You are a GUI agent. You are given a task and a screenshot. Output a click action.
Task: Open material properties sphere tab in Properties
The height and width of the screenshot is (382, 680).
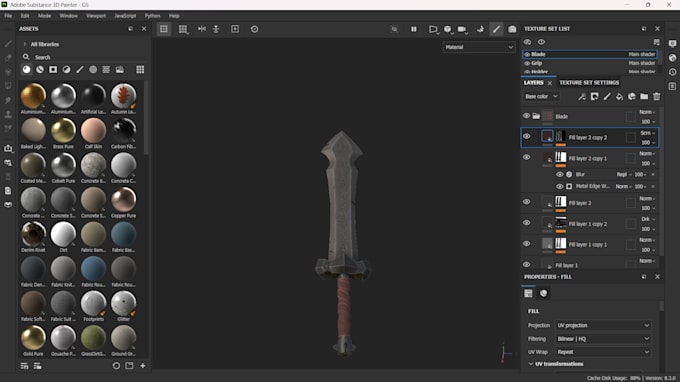click(x=543, y=293)
